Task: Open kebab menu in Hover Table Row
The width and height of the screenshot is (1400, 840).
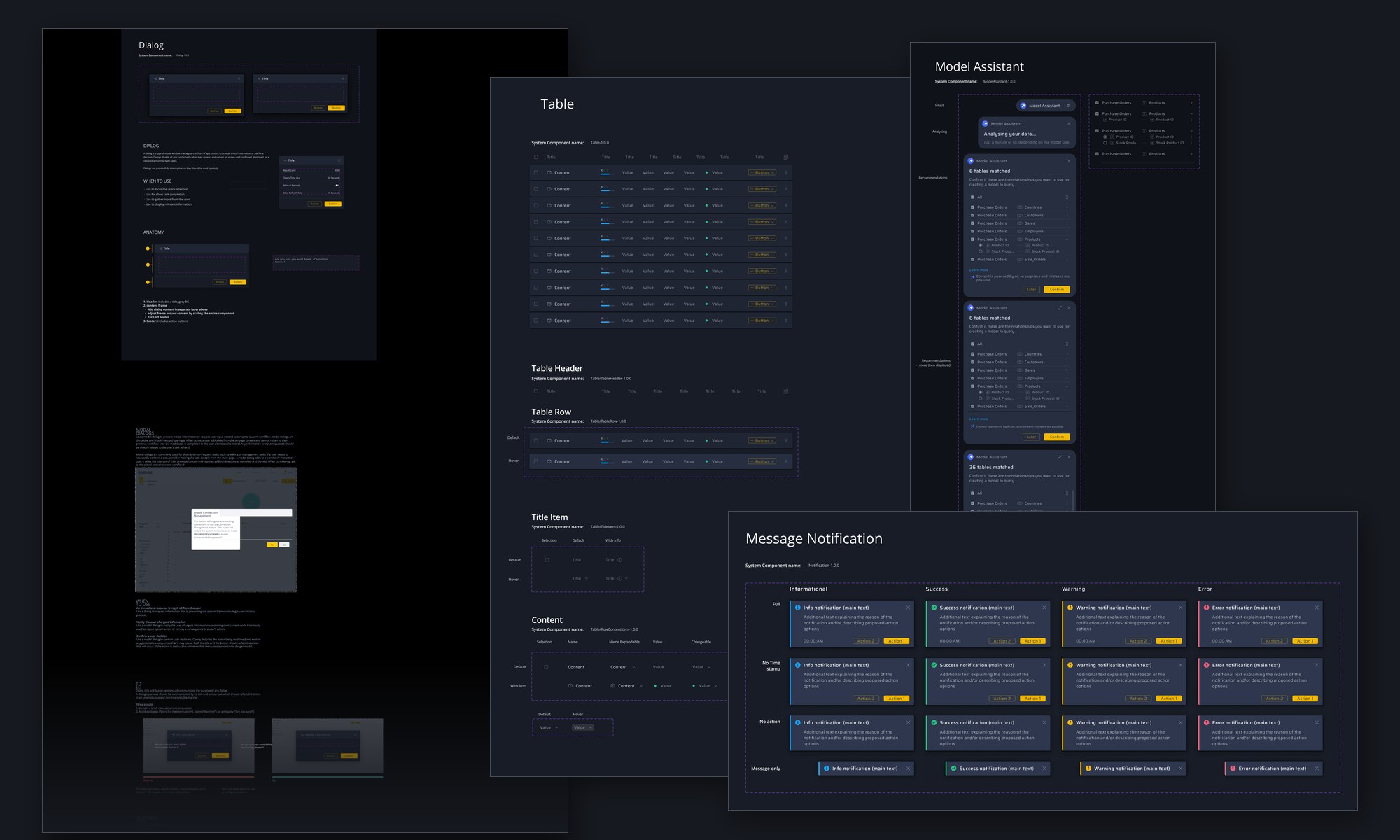Action: coord(786,462)
